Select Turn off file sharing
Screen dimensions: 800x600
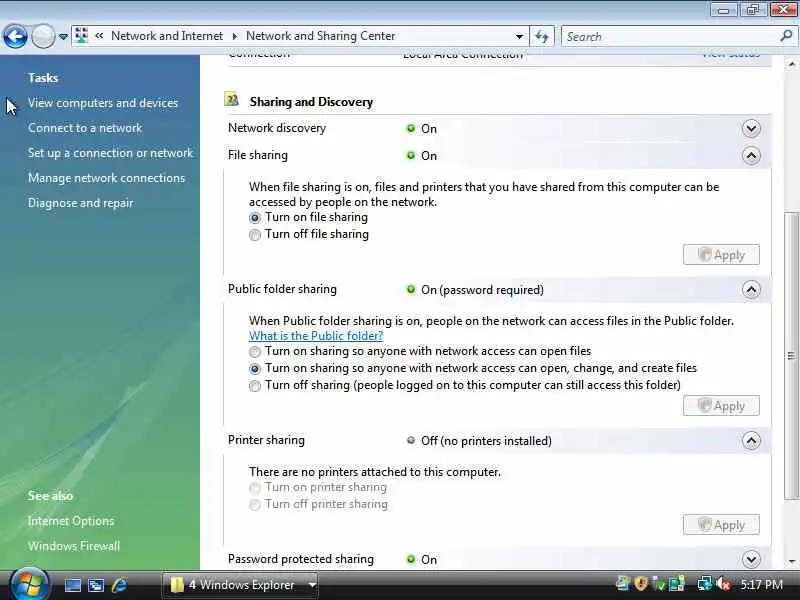pyautogui.click(x=255, y=235)
